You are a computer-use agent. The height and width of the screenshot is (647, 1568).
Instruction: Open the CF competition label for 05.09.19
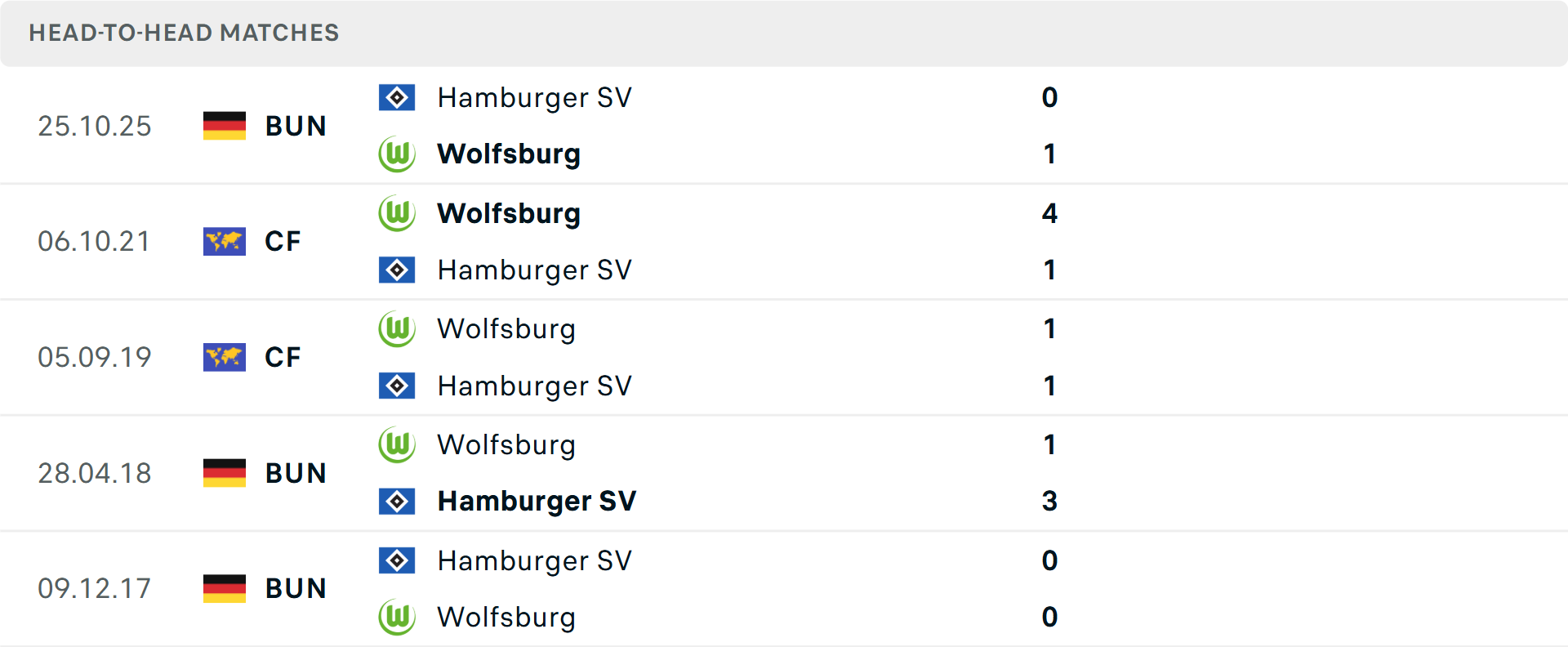click(x=282, y=357)
